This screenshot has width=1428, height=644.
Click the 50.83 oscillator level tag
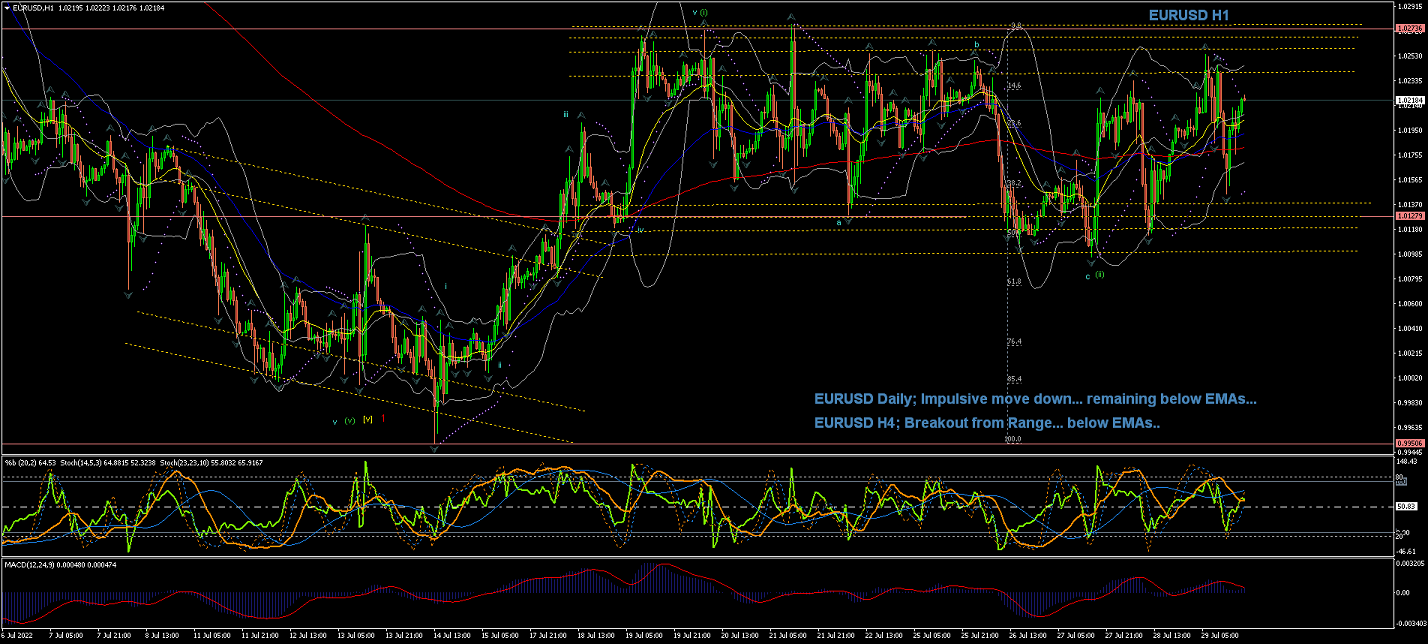1408,507
